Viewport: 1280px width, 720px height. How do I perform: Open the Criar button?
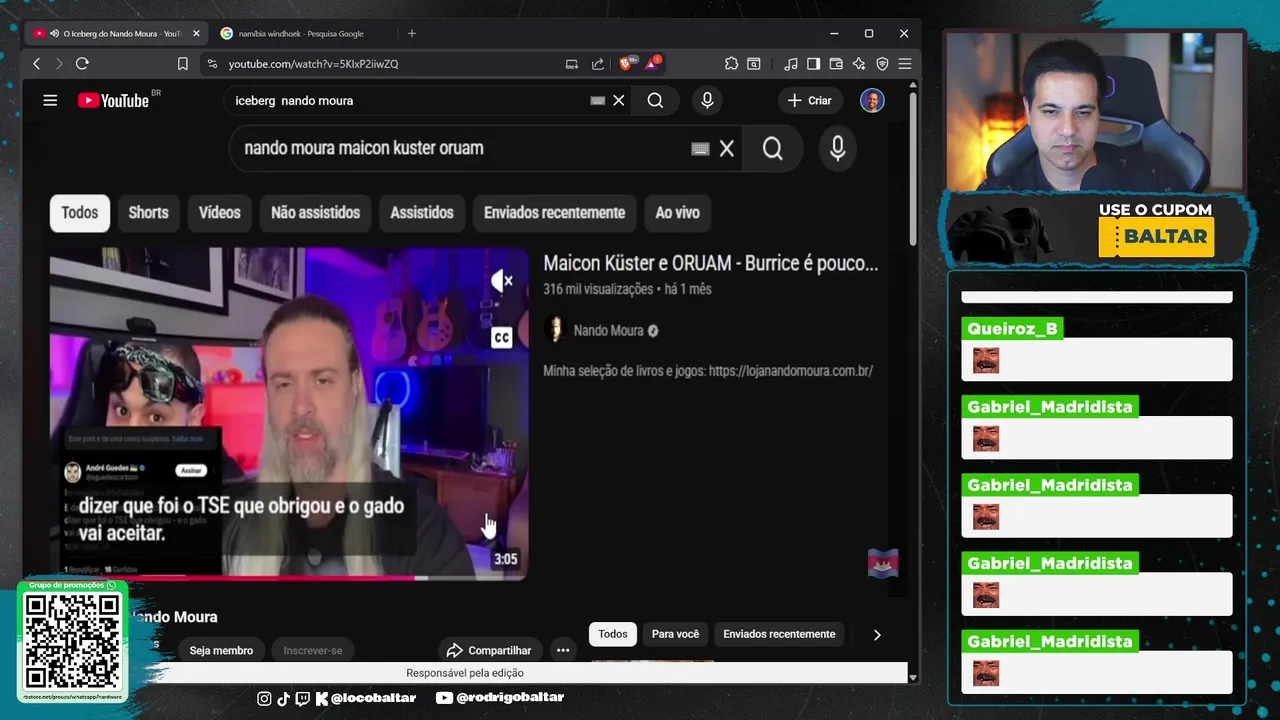pyautogui.click(x=810, y=100)
